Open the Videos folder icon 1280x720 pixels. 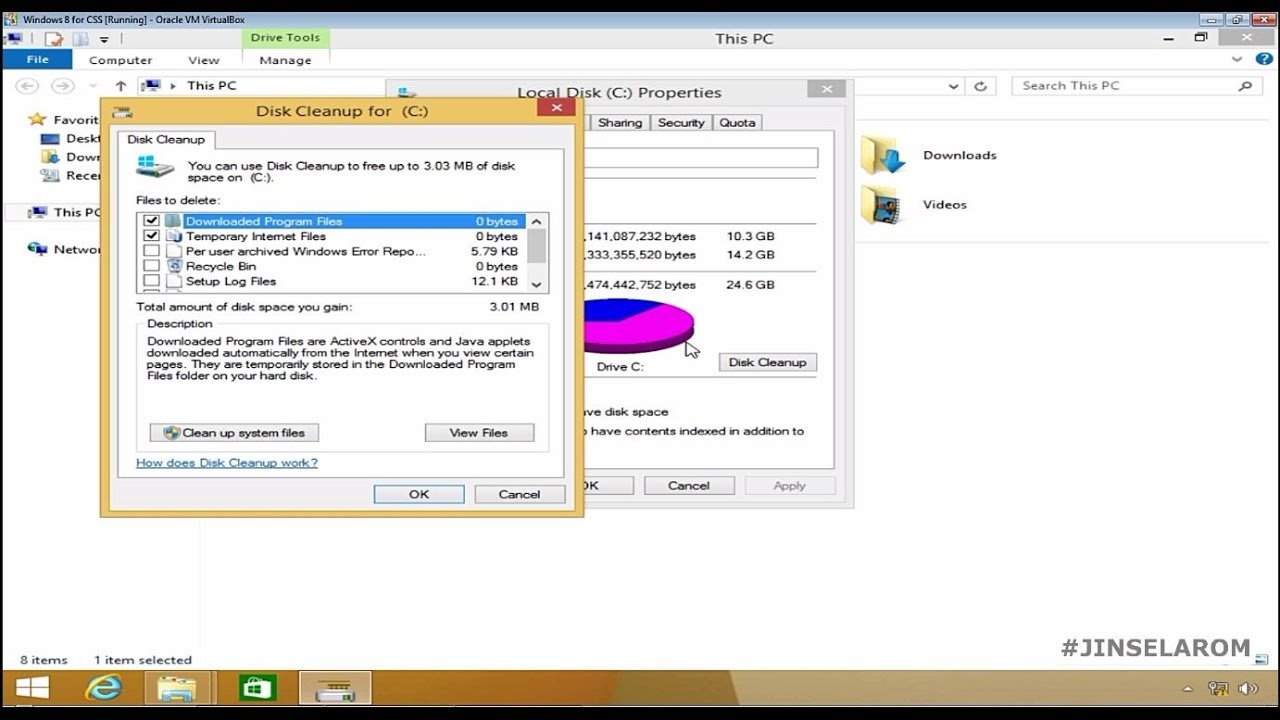[x=881, y=204]
